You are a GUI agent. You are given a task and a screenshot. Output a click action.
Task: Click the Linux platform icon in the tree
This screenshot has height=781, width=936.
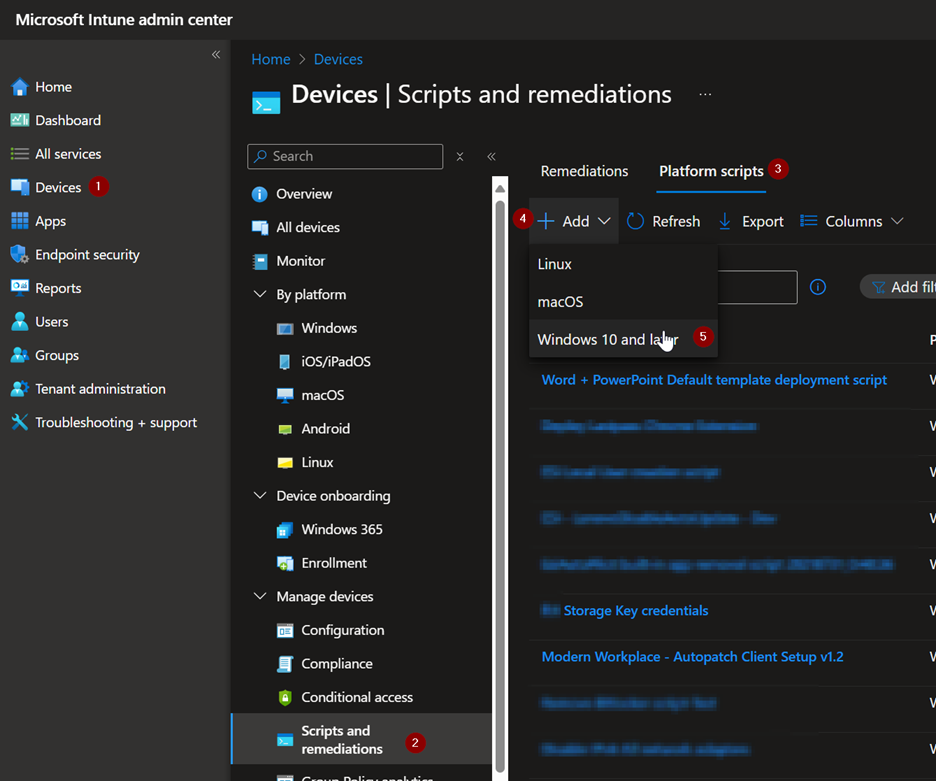[x=285, y=463]
